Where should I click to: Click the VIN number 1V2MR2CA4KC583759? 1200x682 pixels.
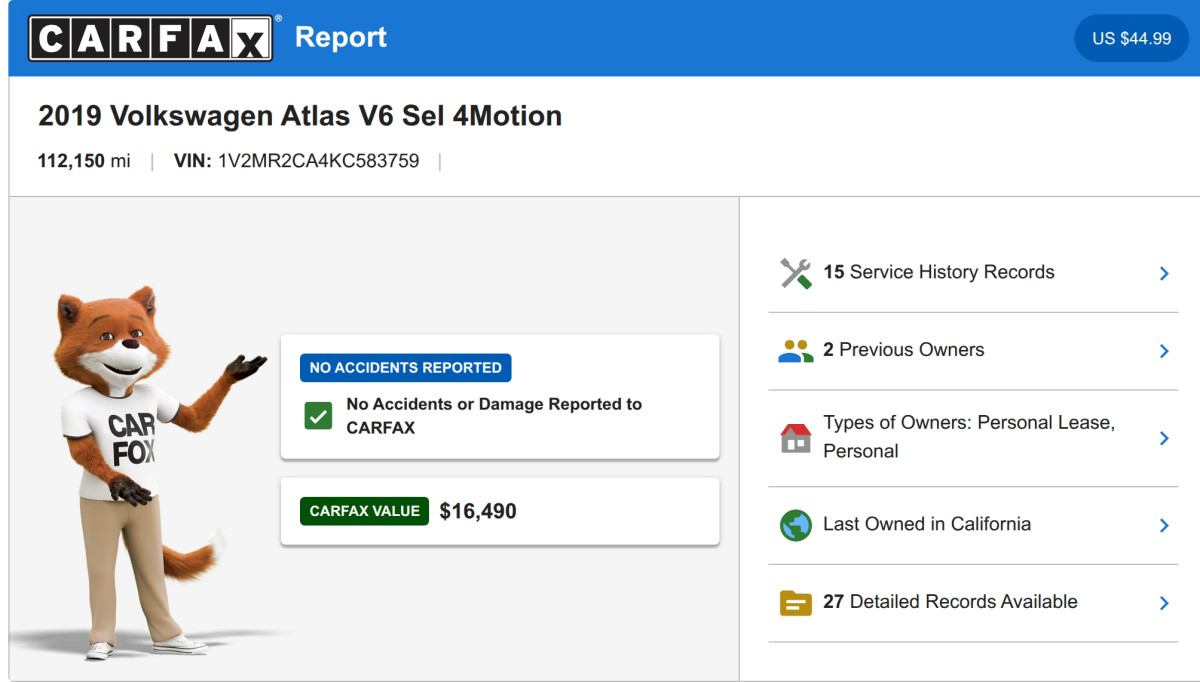tap(318, 161)
